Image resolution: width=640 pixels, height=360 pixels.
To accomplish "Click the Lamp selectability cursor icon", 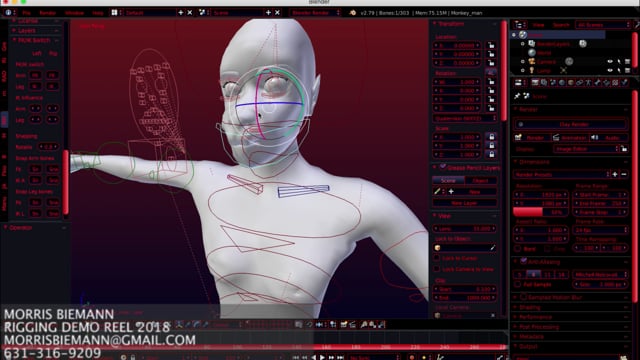I will (619, 70).
